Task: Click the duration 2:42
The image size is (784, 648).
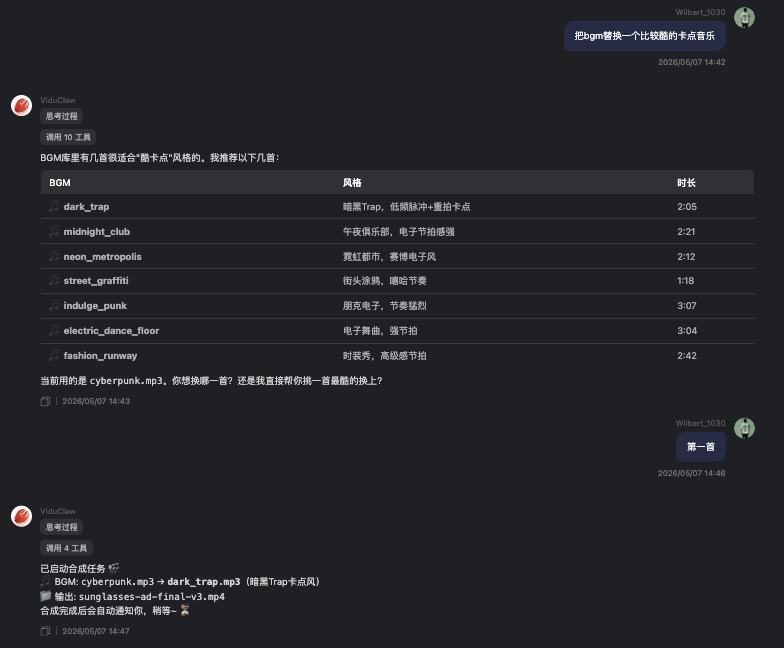Action: 686,356
